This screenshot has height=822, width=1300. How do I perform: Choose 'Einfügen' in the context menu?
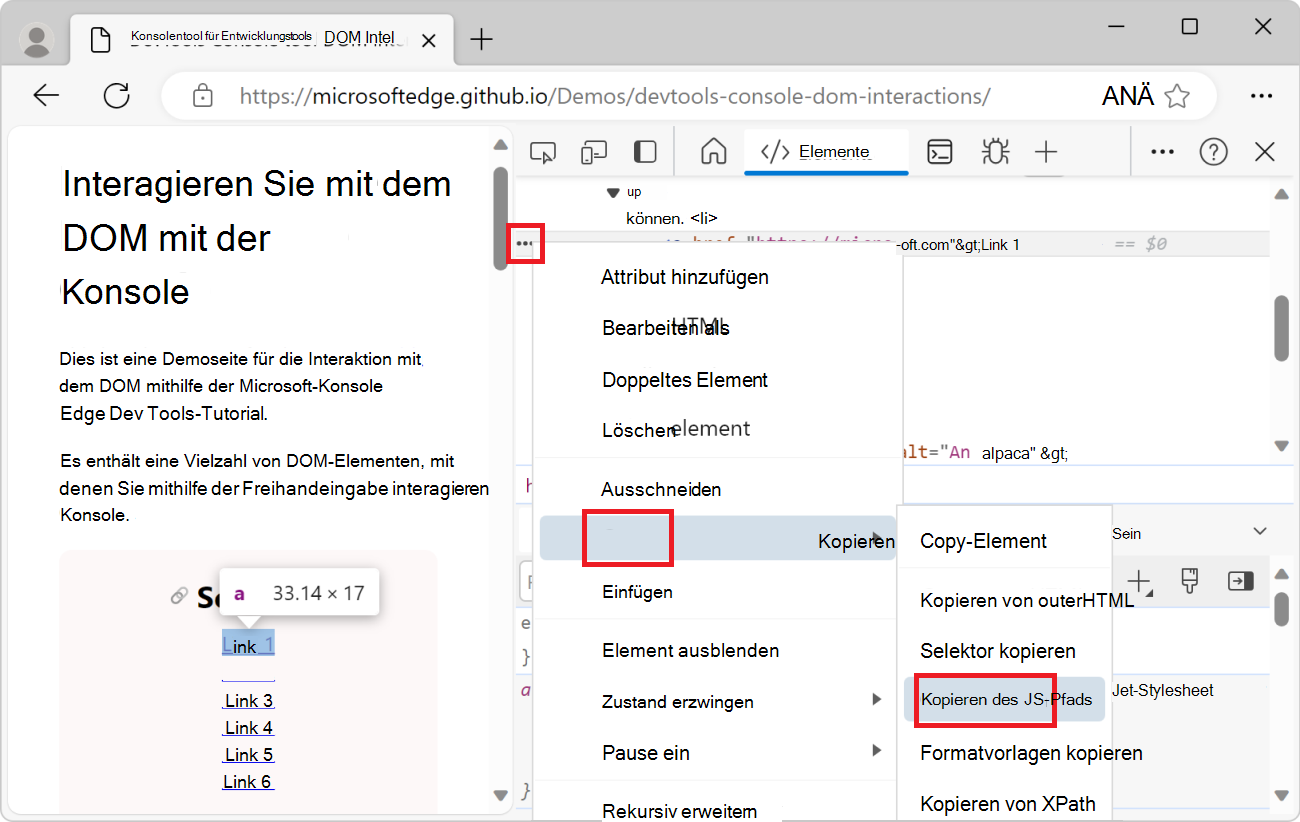point(637,592)
